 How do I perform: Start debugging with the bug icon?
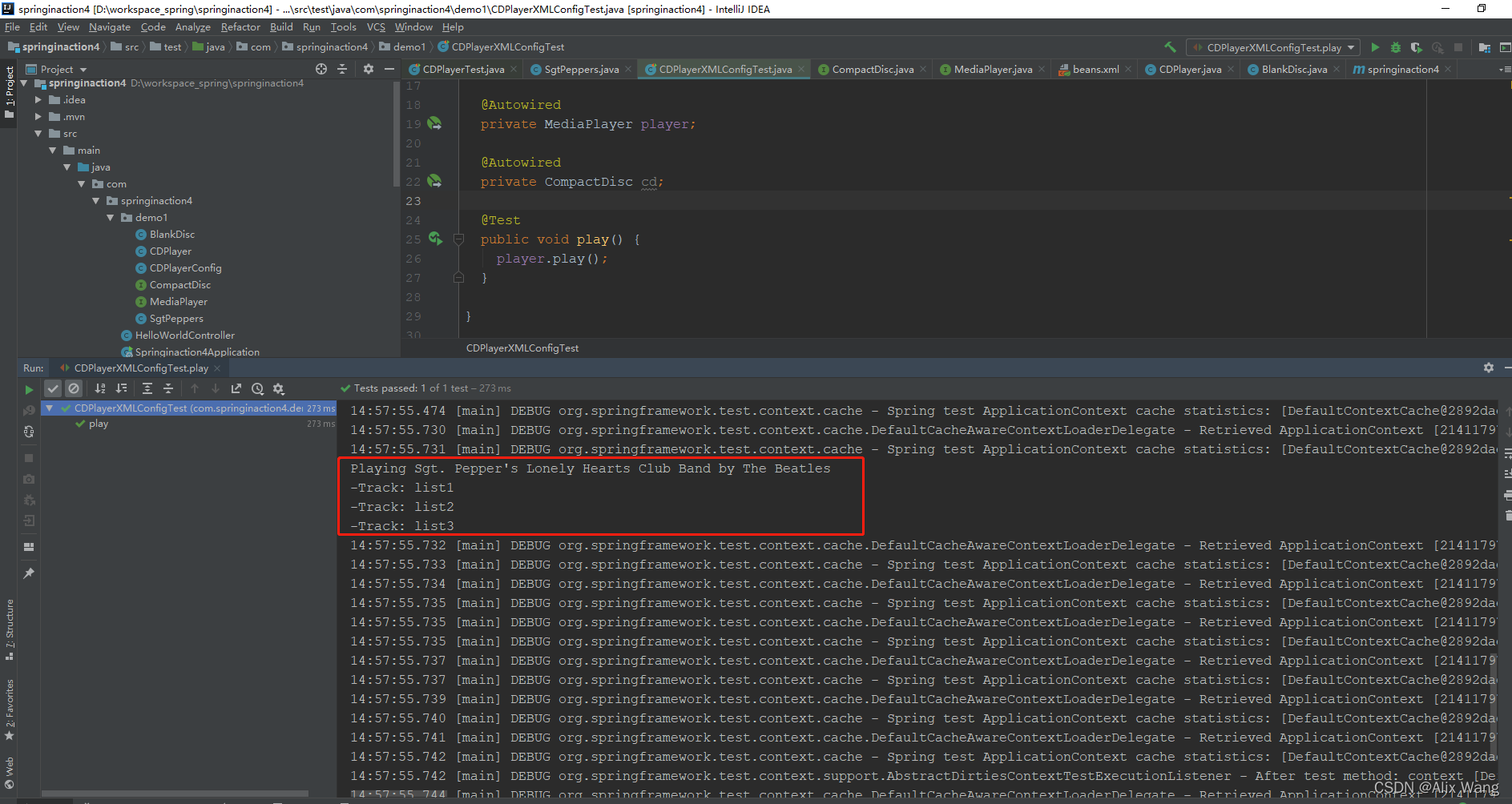click(x=1396, y=47)
